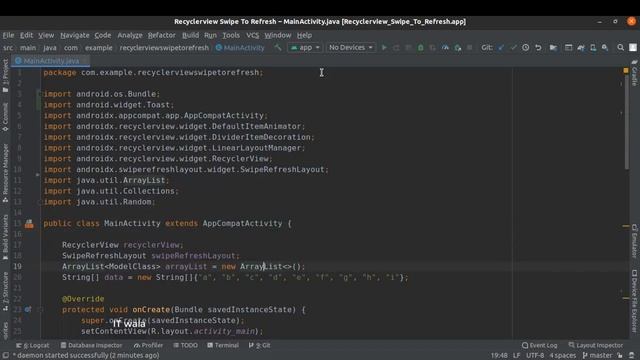Open the Gradle tool window

tap(634, 73)
